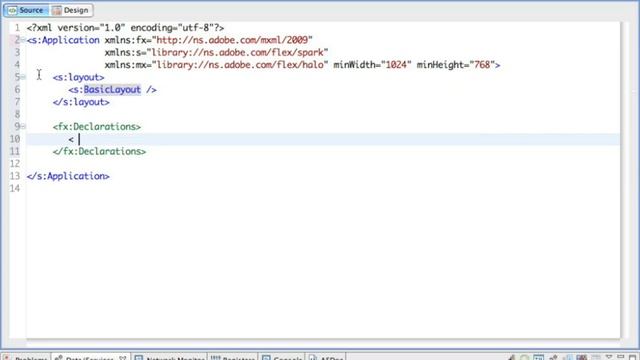Click line number 14 in the gutter
The image size is (640, 360).
pos(15,188)
